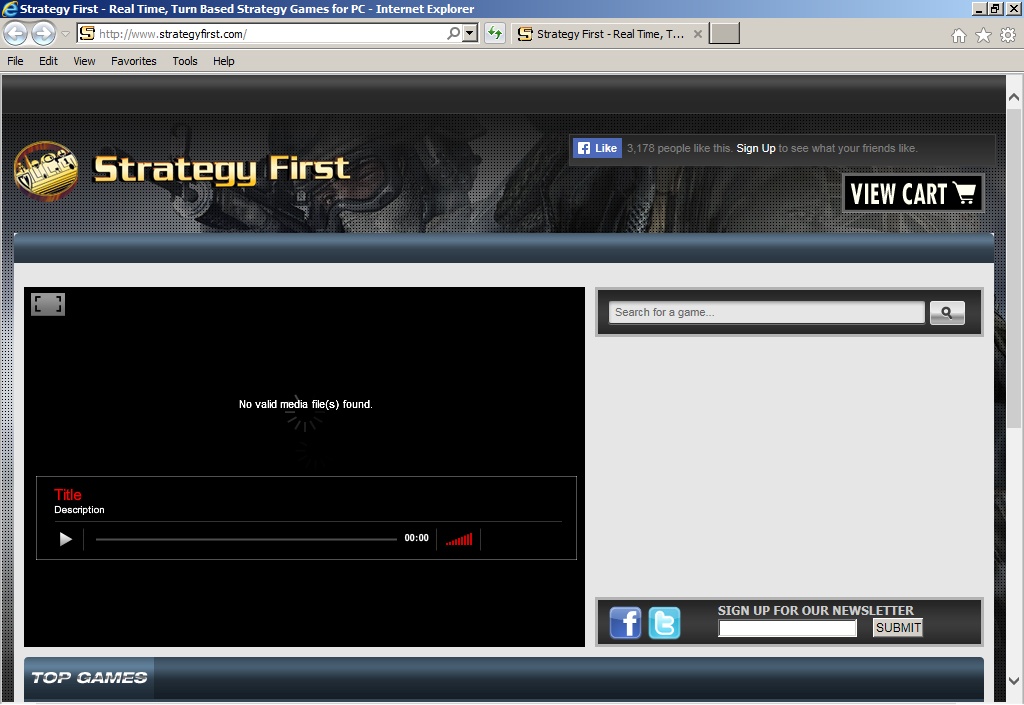Expand the address bar autocomplete dropdown arrow
This screenshot has height=705, width=1024.
(470, 33)
